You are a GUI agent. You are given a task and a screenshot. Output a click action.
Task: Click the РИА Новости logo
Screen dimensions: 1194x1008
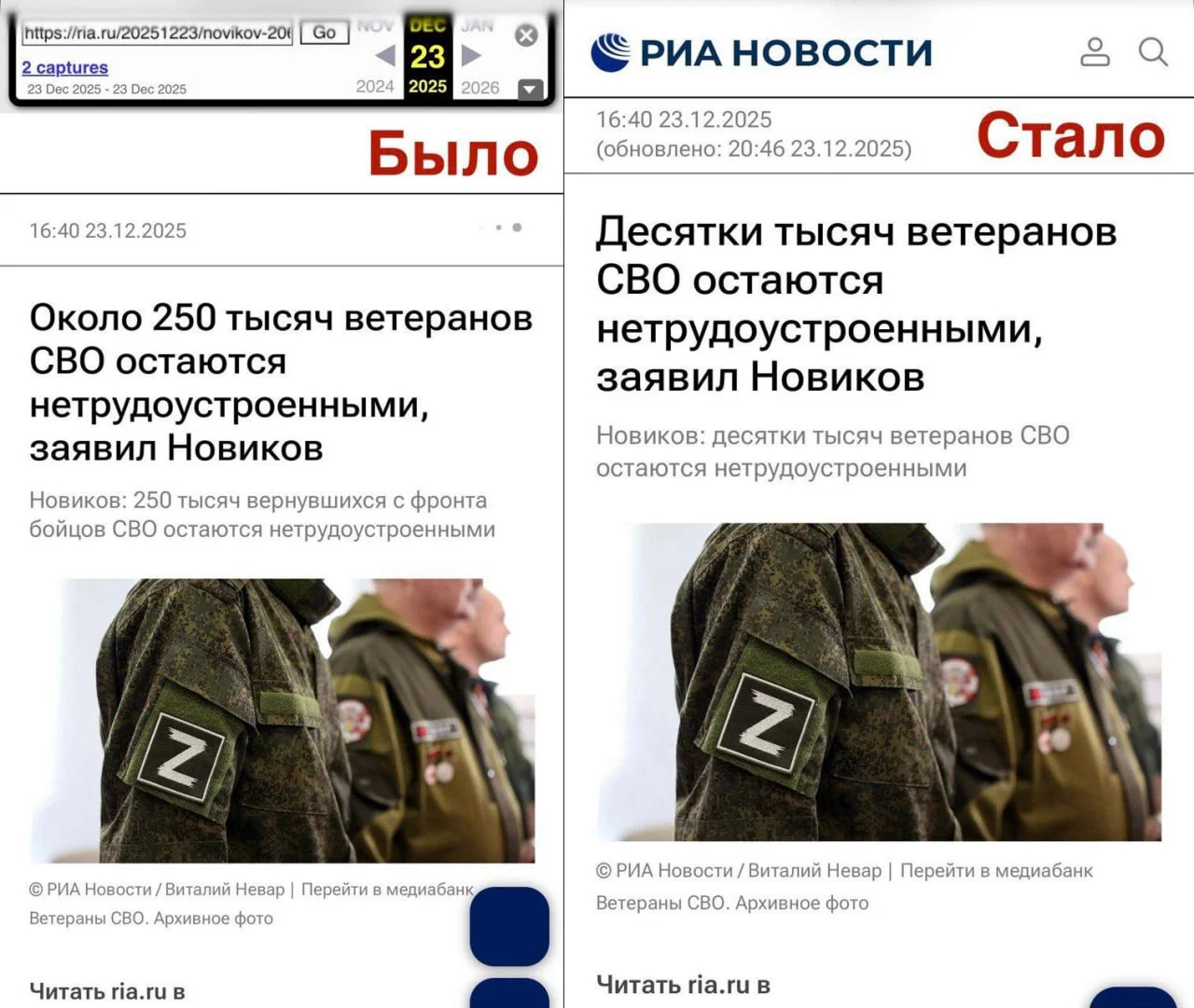pyautogui.click(x=761, y=52)
